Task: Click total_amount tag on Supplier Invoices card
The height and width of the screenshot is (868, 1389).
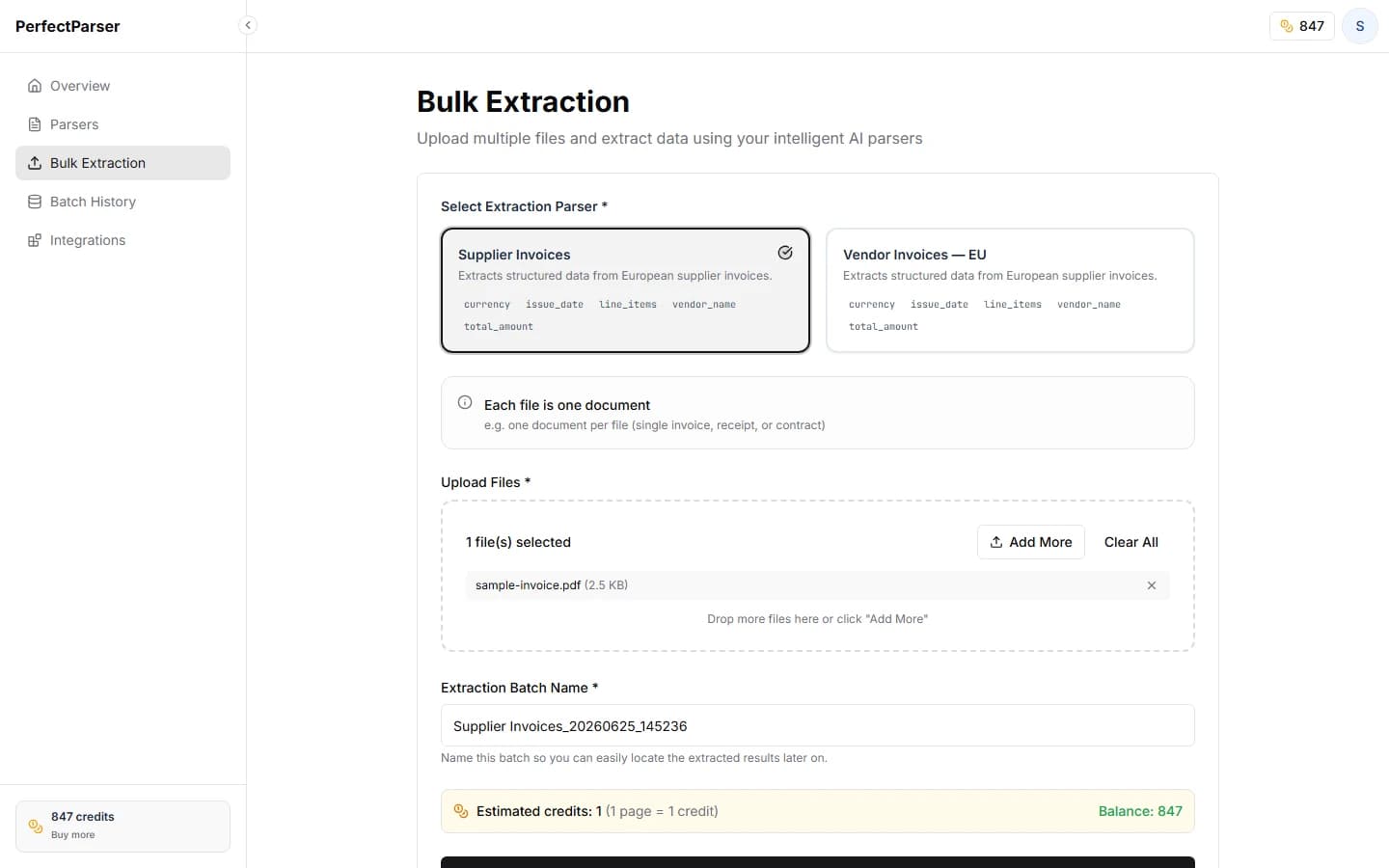Action: (499, 327)
